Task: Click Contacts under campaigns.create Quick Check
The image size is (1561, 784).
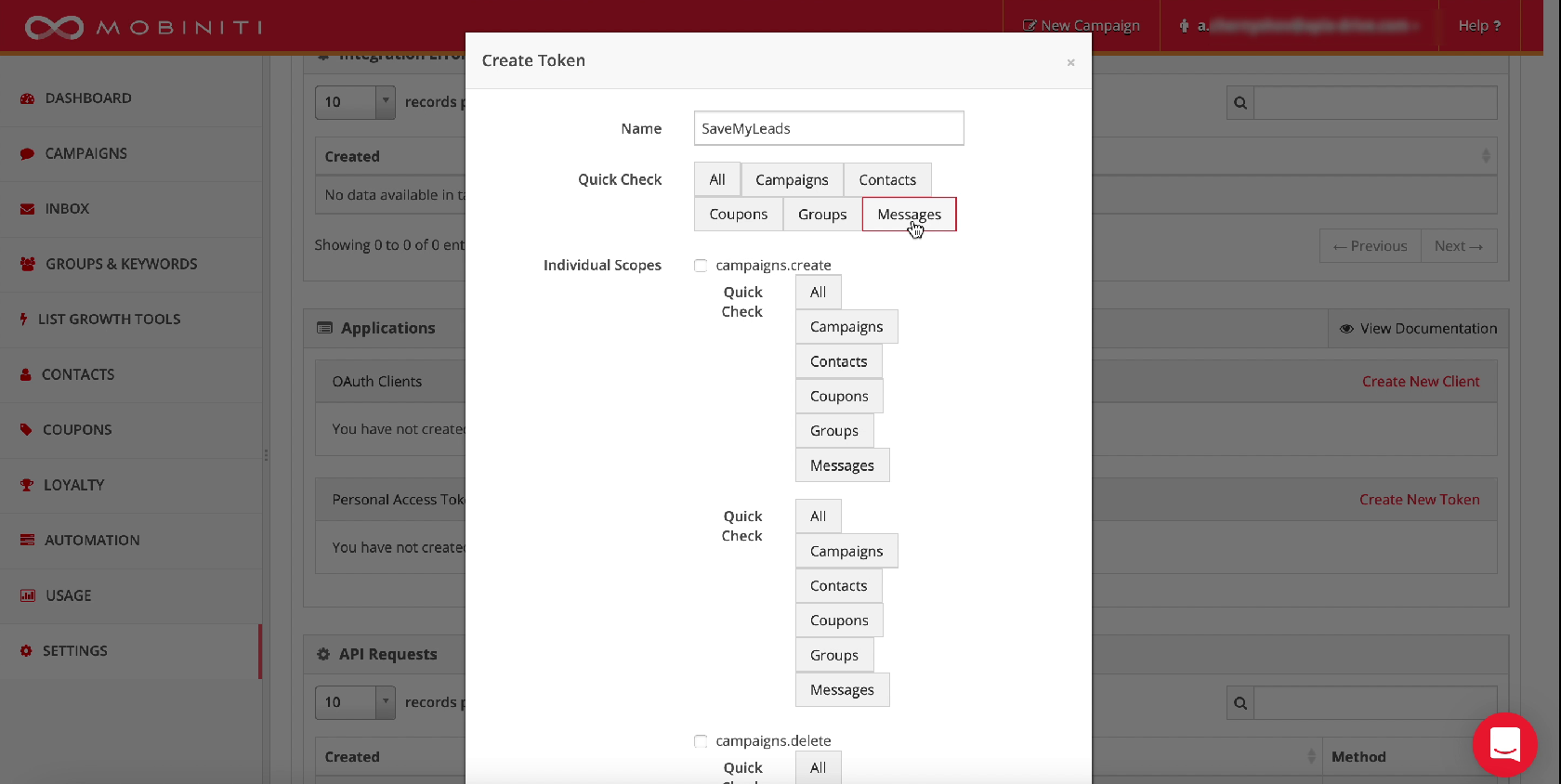Action: [838, 361]
